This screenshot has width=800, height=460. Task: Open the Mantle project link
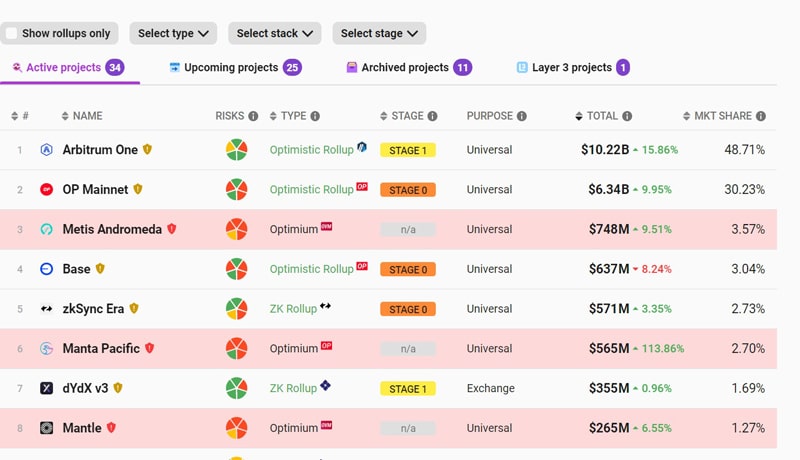82,428
